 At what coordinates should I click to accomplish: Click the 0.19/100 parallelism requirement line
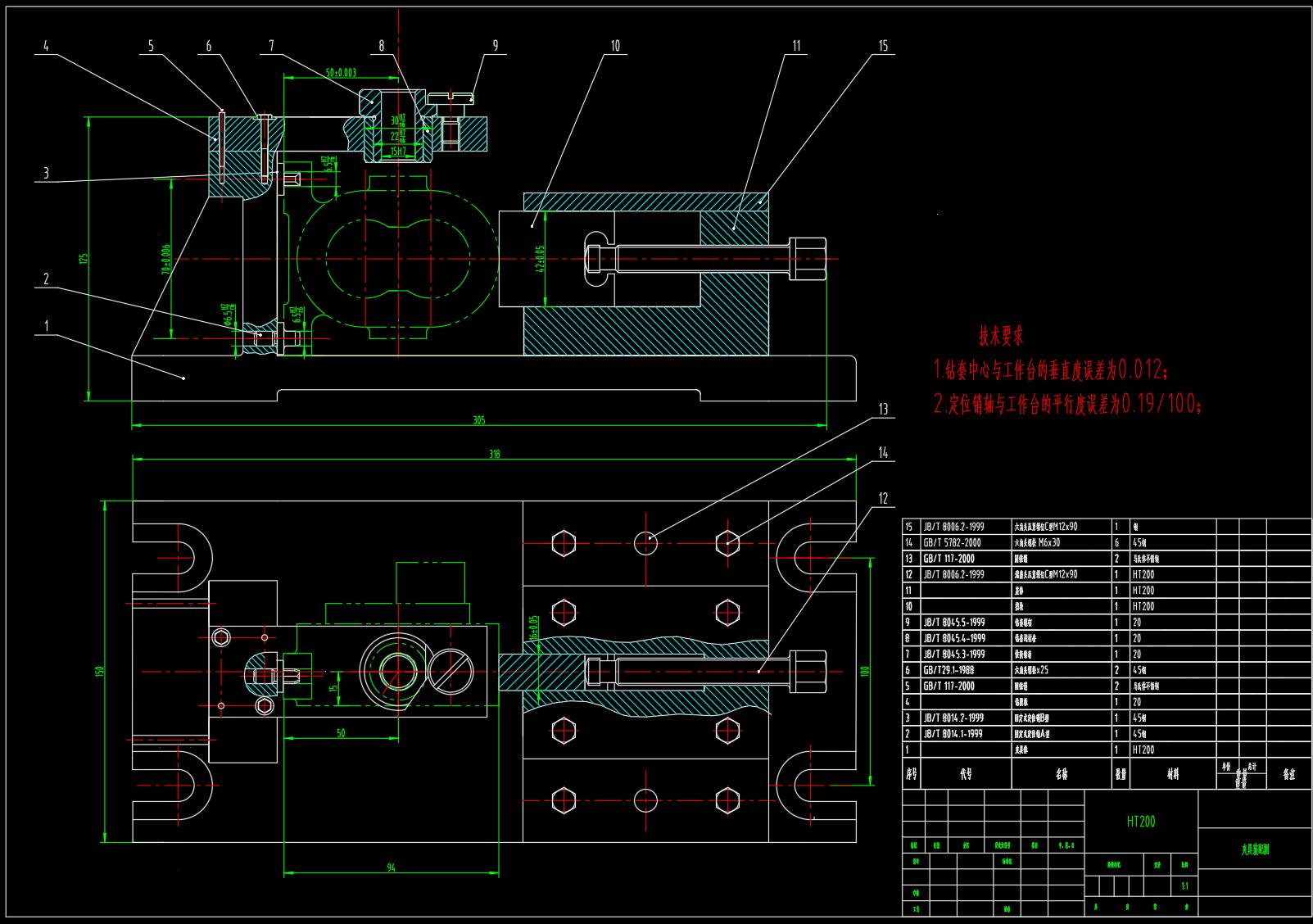1068,404
